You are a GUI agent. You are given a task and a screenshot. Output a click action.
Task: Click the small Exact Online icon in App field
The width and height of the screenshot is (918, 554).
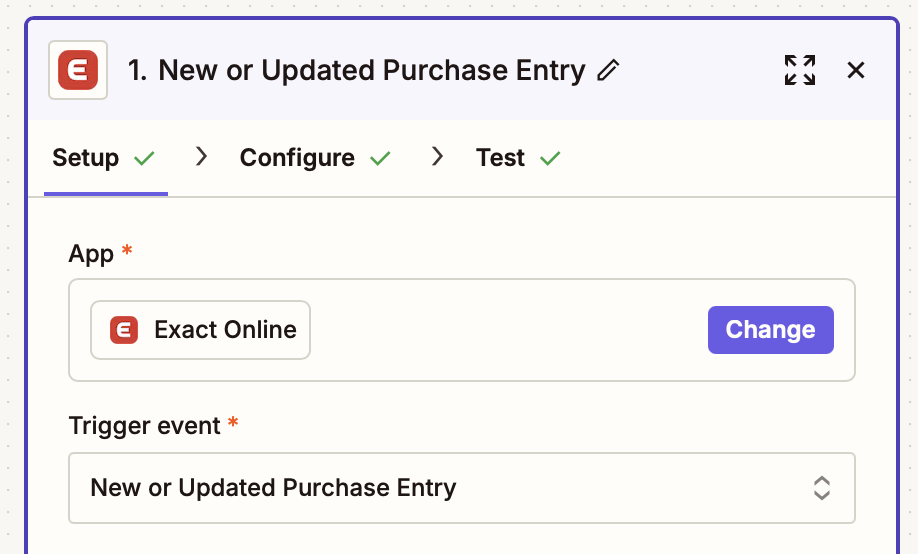[124, 330]
